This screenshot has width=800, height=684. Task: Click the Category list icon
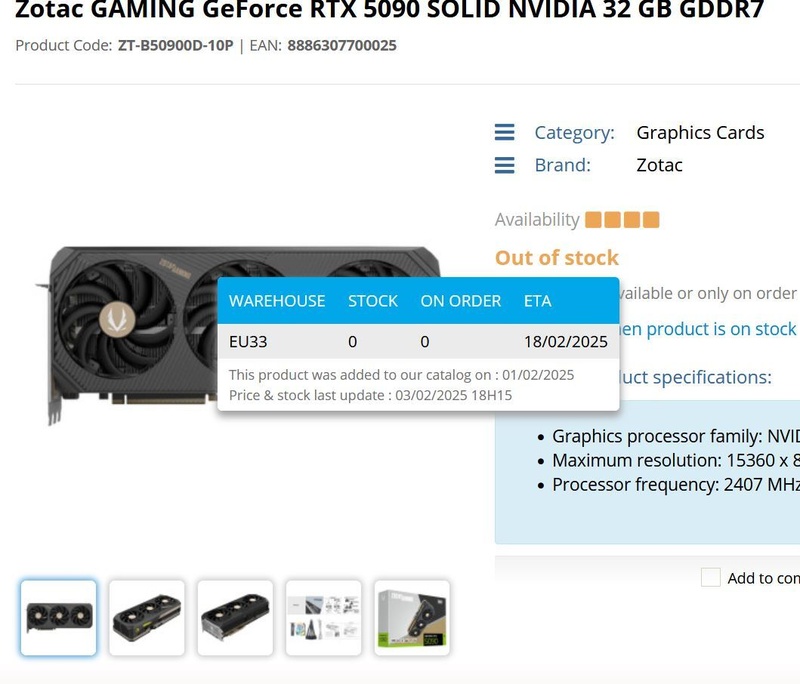coord(505,132)
